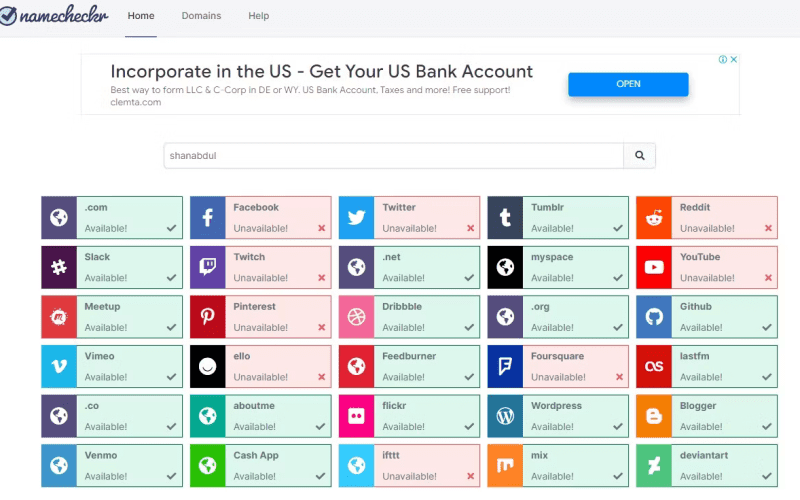Click the OPEN button in the ad
The image size is (800, 500).
point(628,84)
